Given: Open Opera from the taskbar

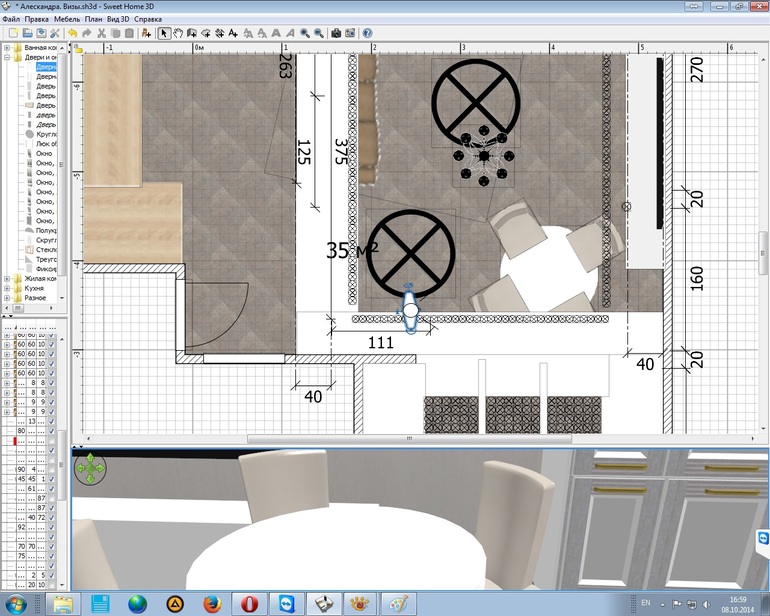Looking at the screenshot, I should point(249,604).
